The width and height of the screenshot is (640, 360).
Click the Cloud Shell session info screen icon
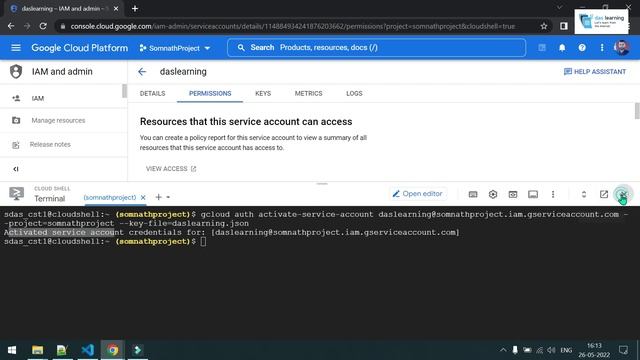point(533,194)
